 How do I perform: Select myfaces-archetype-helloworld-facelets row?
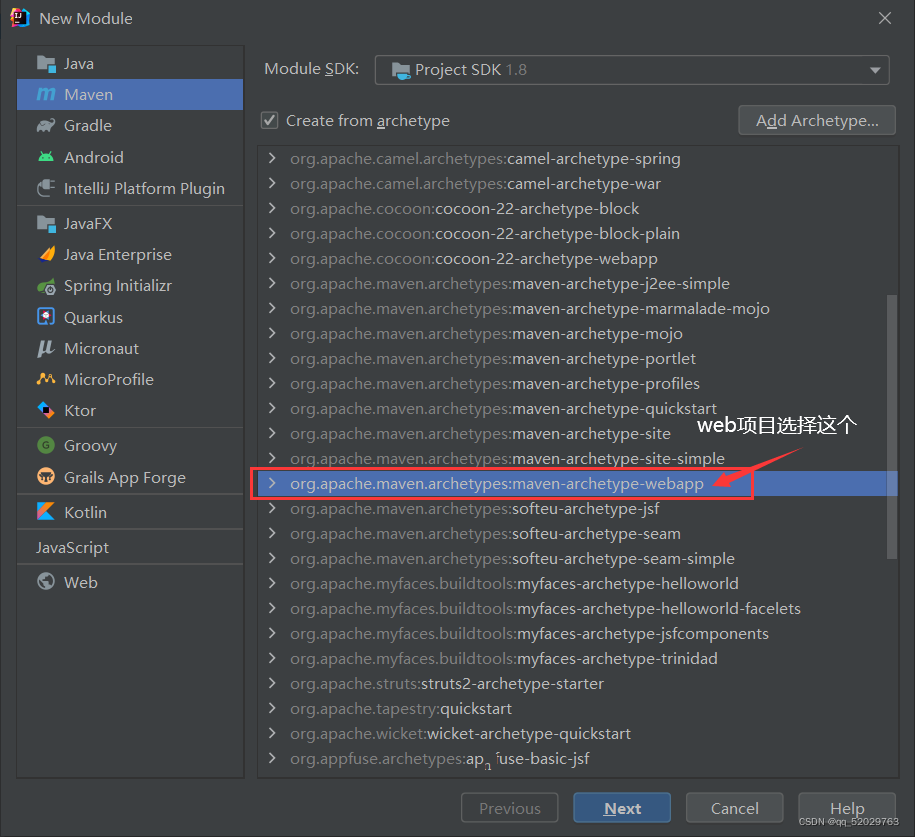pyautogui.click(x=578, y=608)
